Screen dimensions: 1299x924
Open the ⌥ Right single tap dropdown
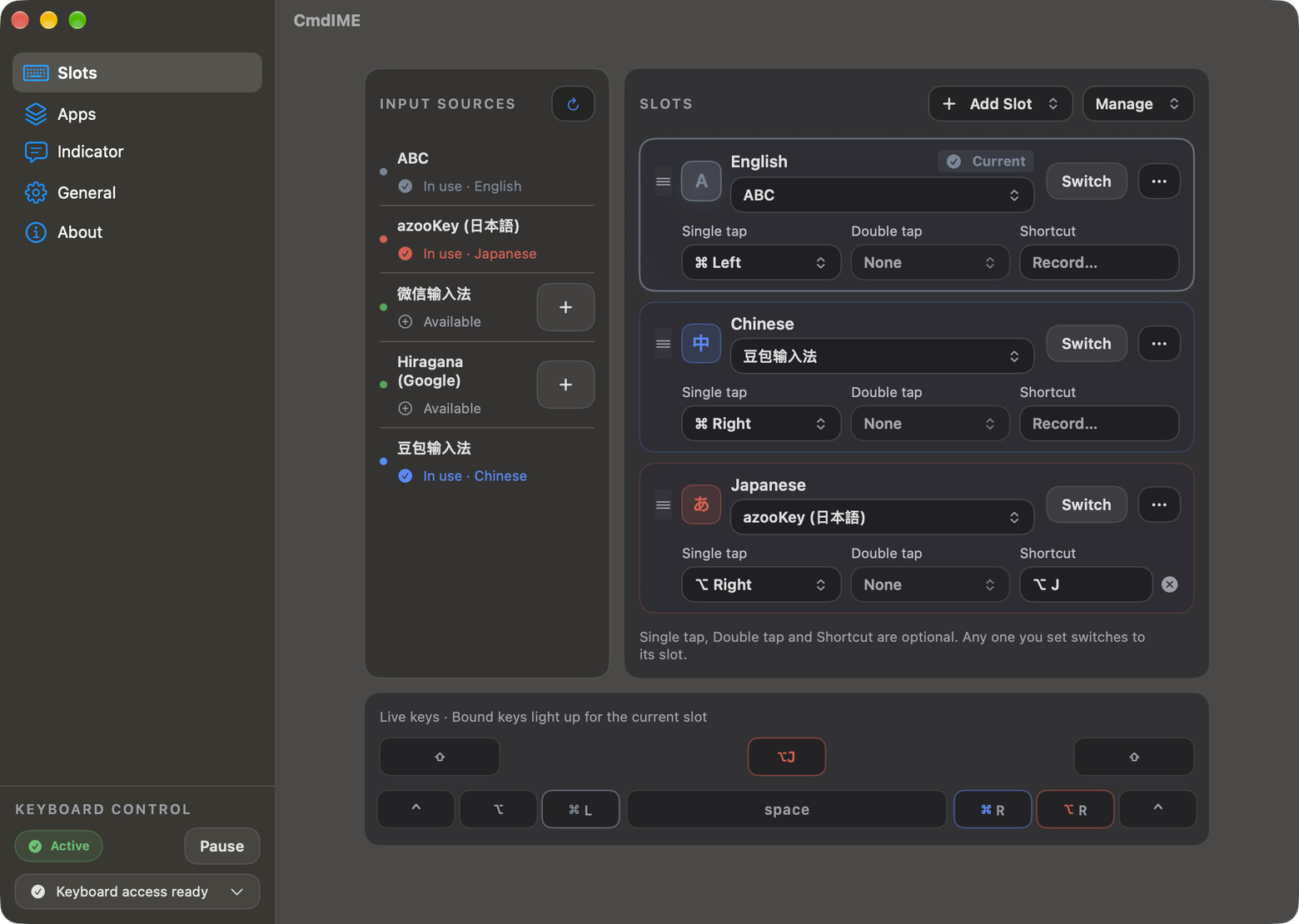click(761, 584)
